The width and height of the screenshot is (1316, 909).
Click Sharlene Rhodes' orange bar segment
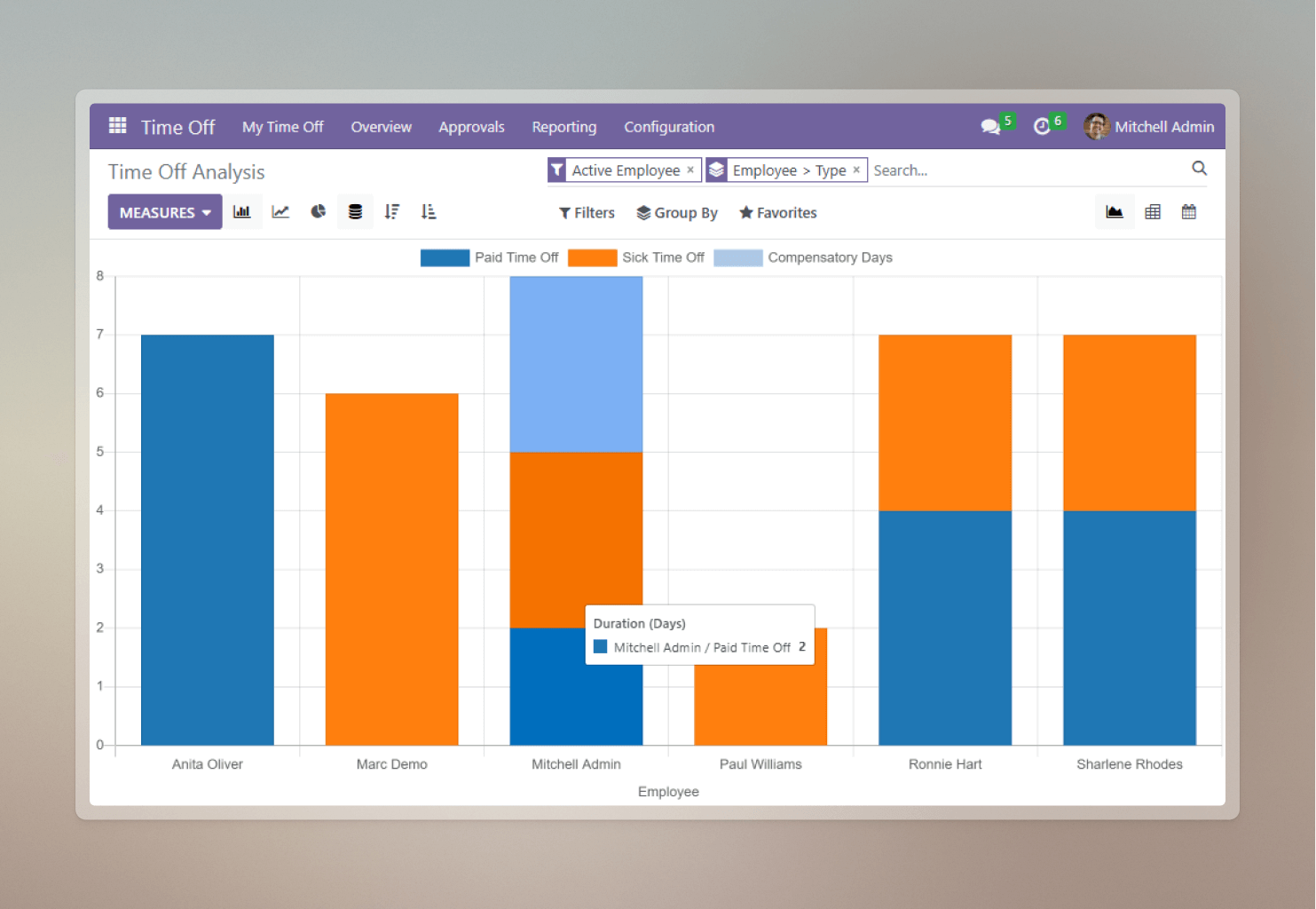(1130, 423)
